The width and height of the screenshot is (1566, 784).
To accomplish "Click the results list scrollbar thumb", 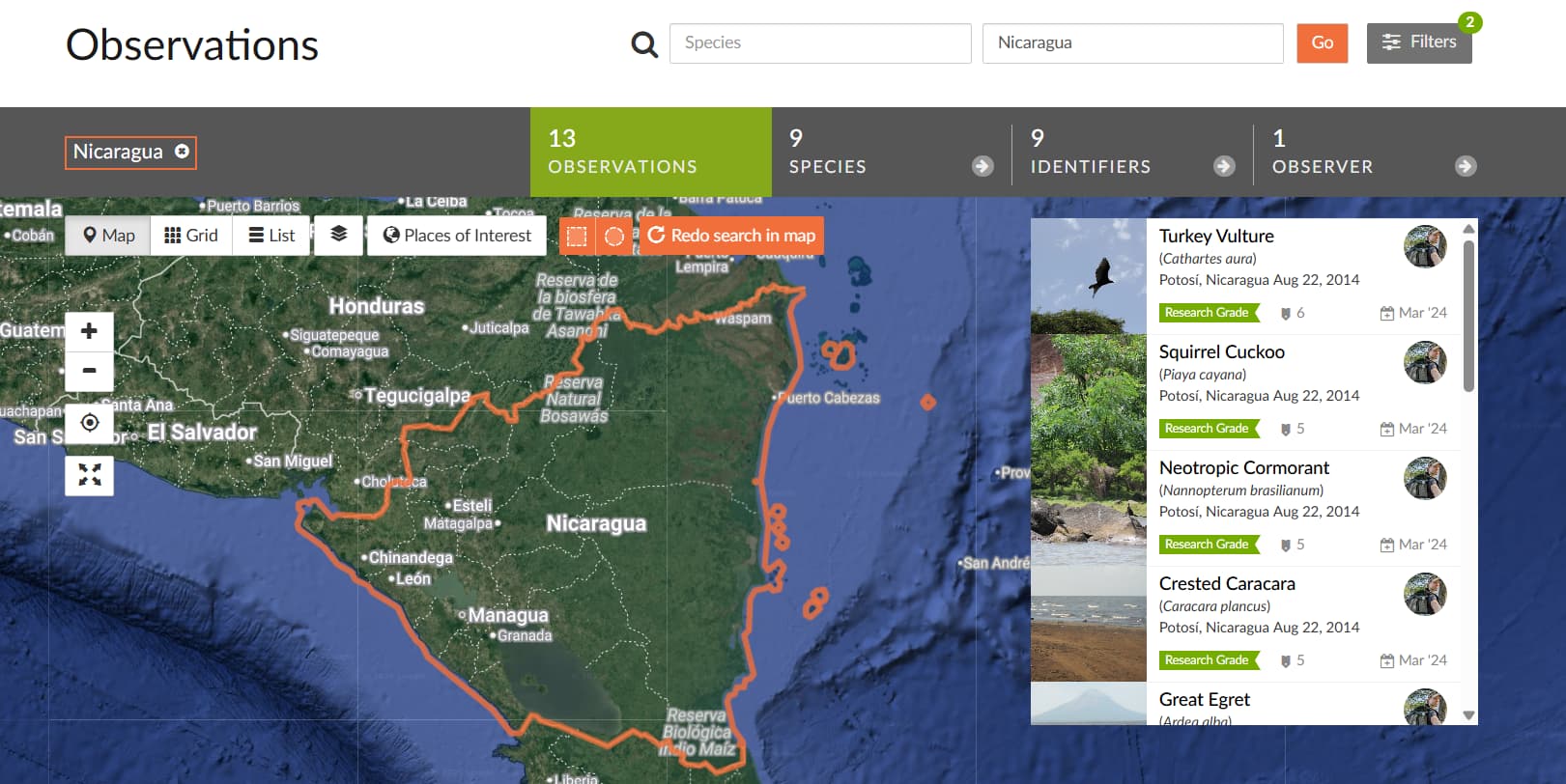I will tap(1468, 316).
